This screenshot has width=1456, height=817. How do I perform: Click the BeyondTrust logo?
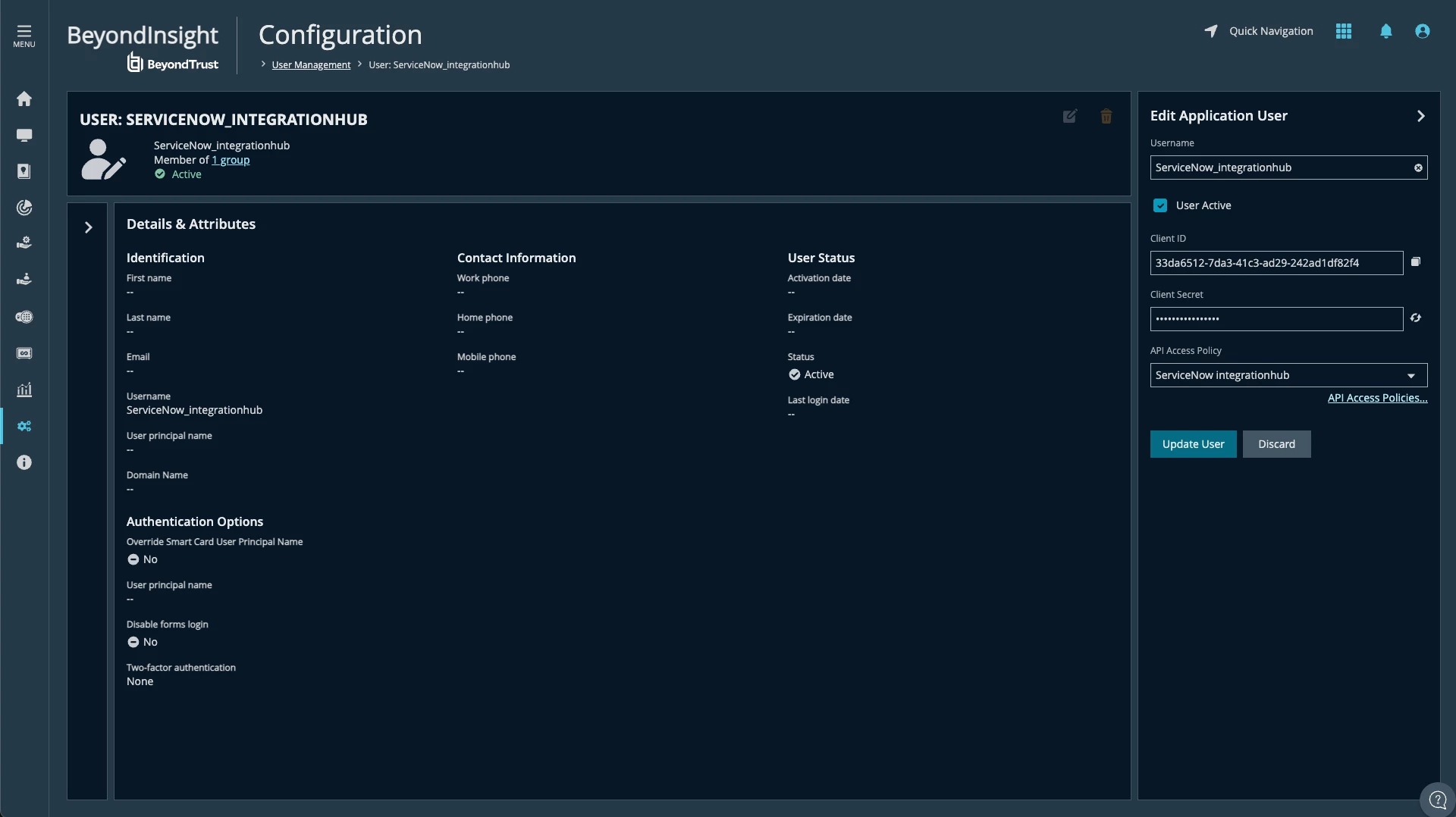tap(174, 63)
